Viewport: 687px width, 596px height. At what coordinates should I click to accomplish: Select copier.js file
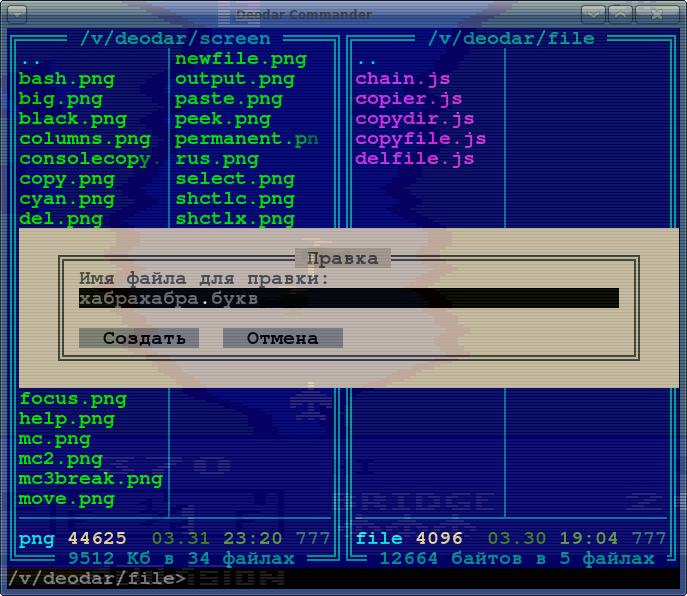pos(409,99)
